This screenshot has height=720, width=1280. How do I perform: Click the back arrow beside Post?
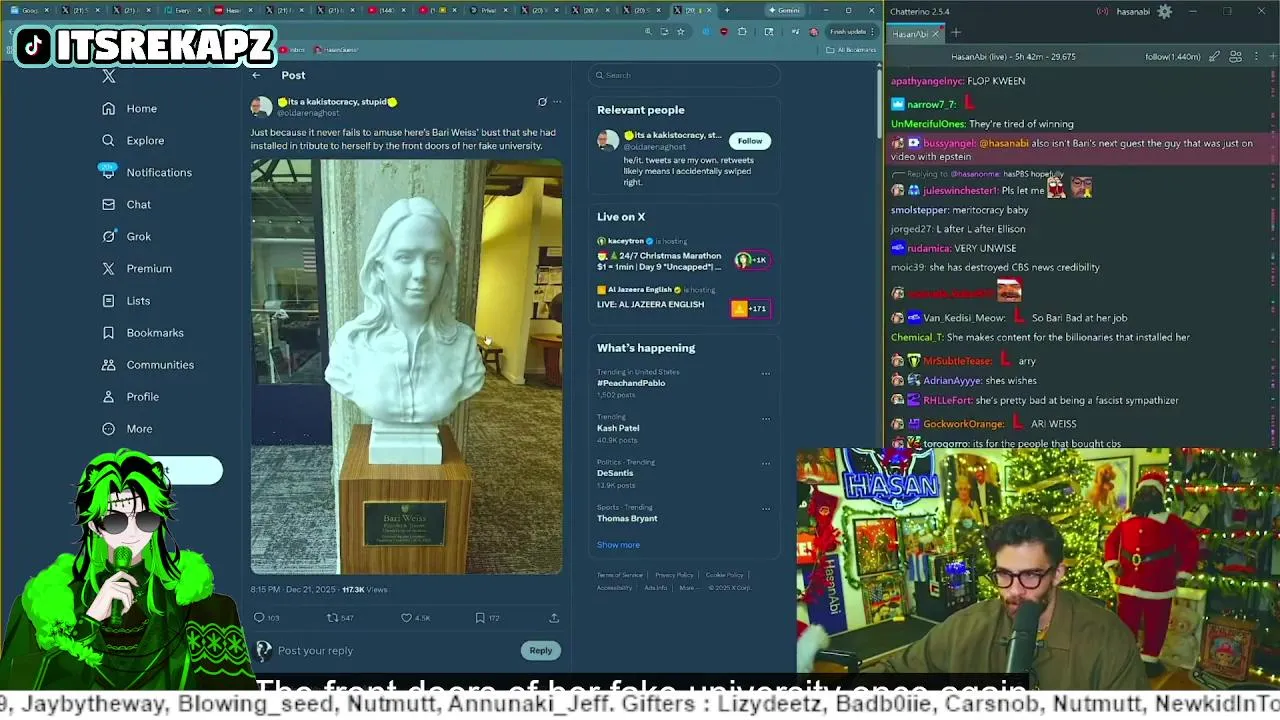tap(256, 75)
